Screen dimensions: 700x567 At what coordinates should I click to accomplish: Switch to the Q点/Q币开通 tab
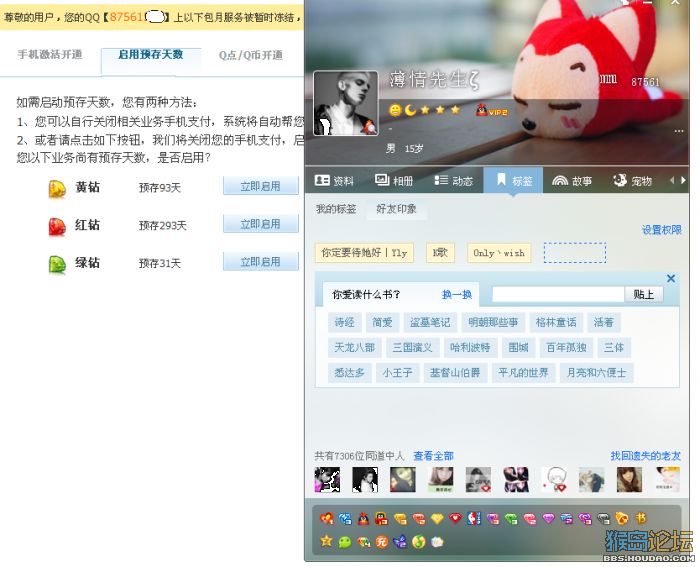pos(250,55)
